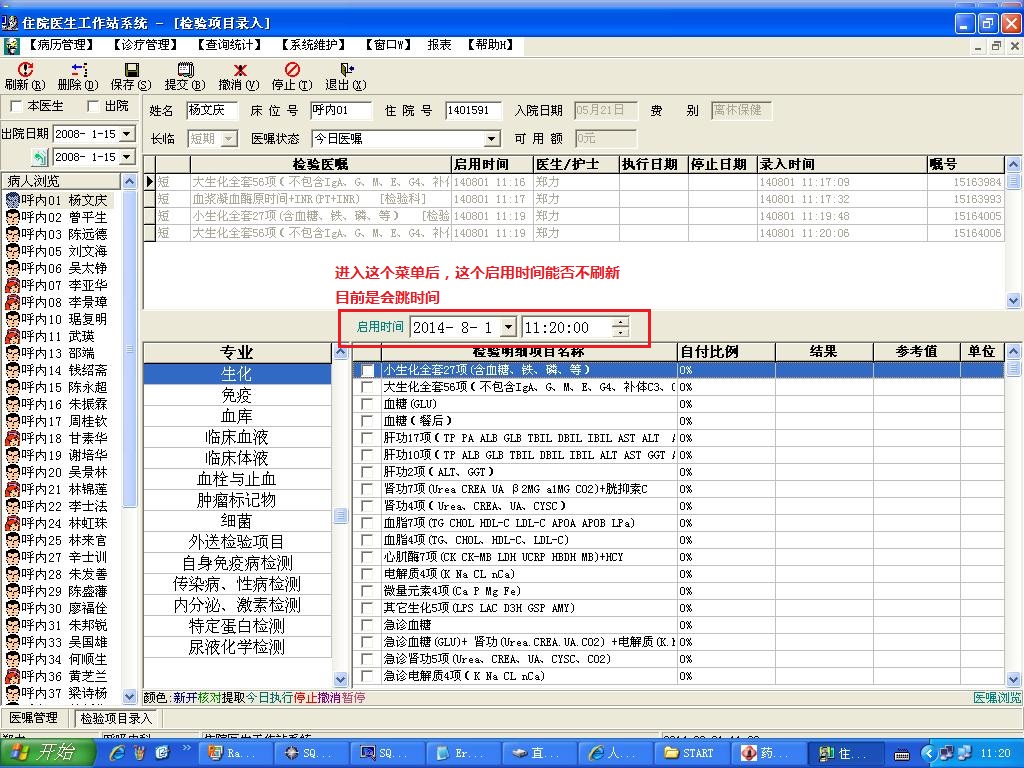Switch to the 医嘱管理 tab
This screenshot has height=768, width=1024.
34,718
